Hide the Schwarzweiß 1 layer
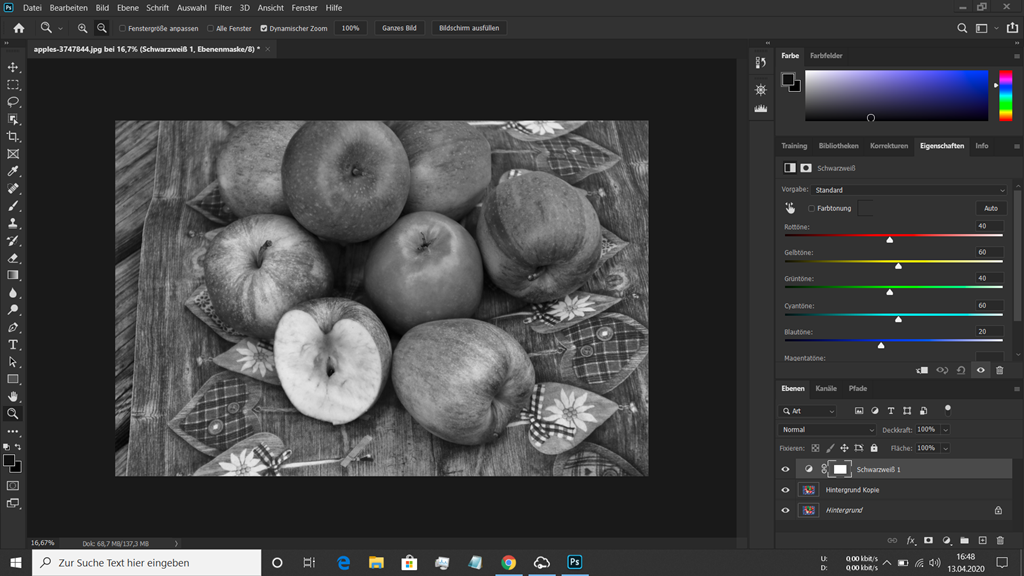 786,469
